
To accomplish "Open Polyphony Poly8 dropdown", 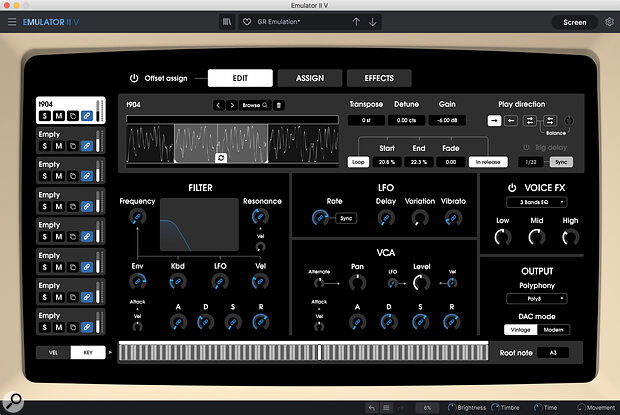I will tap(537, 299).
